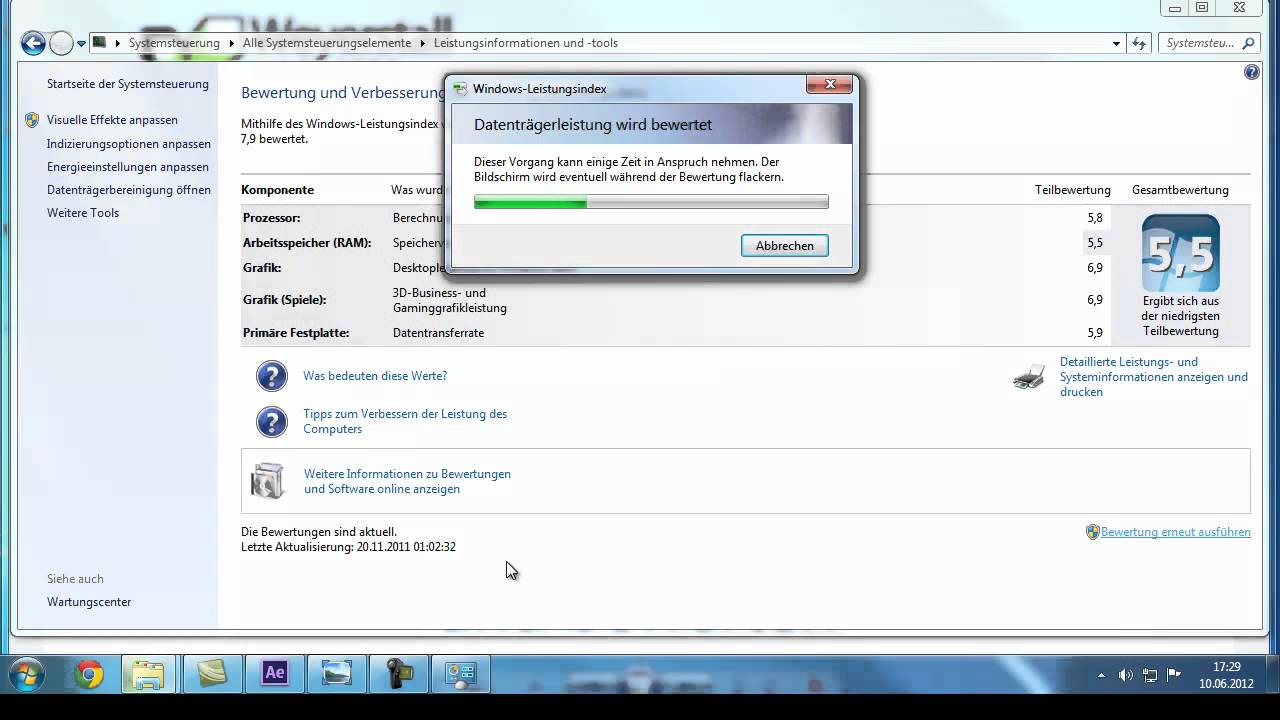Screen dimensions: 1280x720
Task: Open the camcorder app in the taskbar
Action: coord(398,674)
